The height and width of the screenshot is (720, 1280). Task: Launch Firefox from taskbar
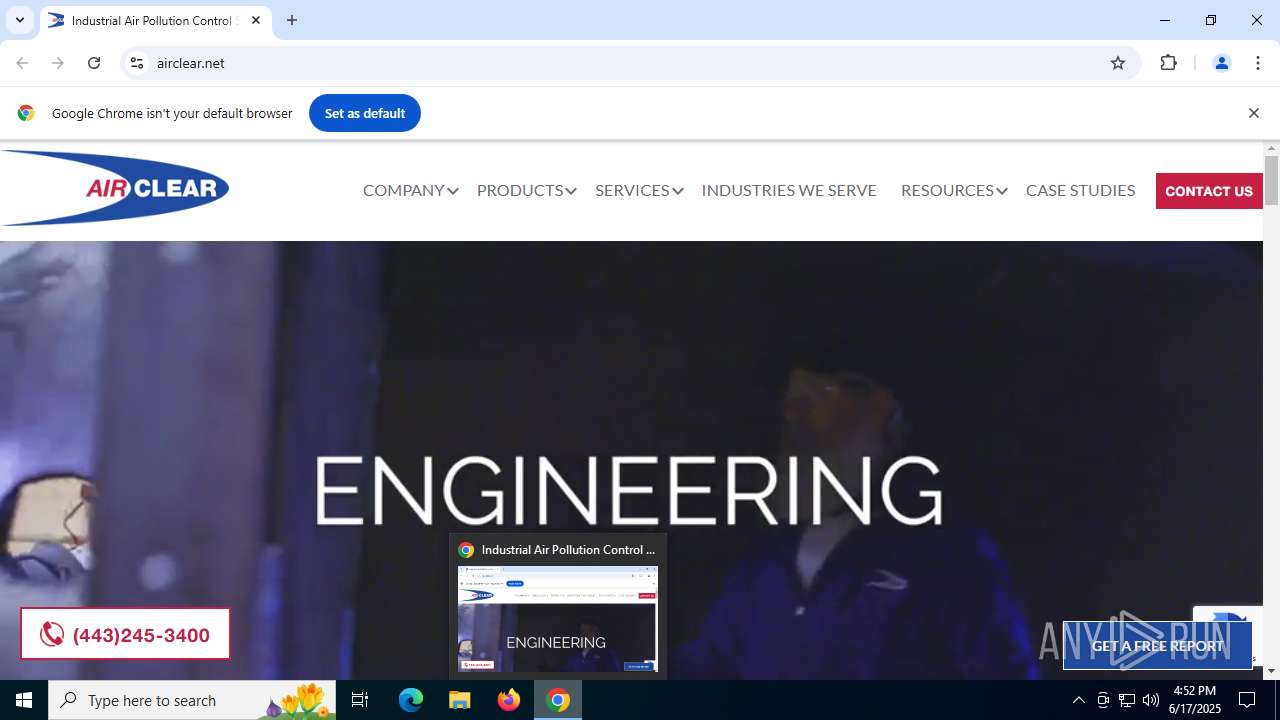click(509, 700)
